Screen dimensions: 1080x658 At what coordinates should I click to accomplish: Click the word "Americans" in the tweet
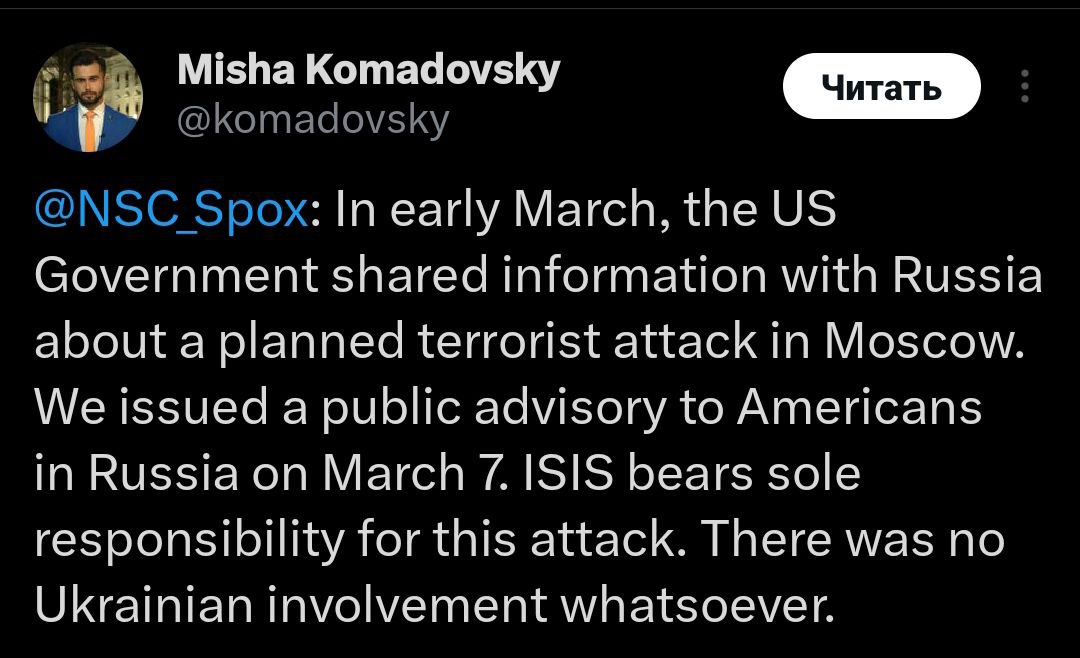(x=859, y=408)
